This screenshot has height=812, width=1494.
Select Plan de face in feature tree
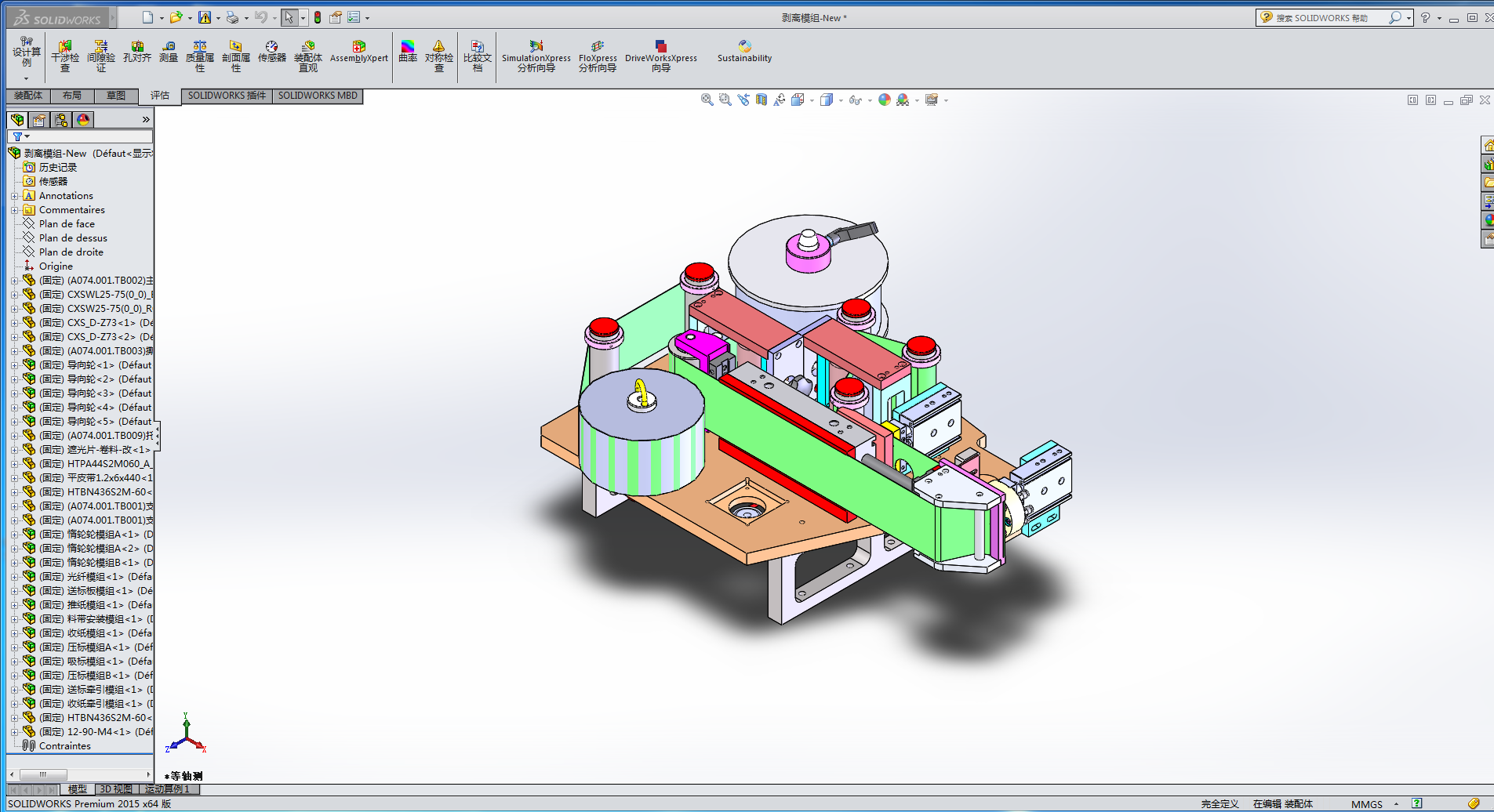click(x=67, y=224)
